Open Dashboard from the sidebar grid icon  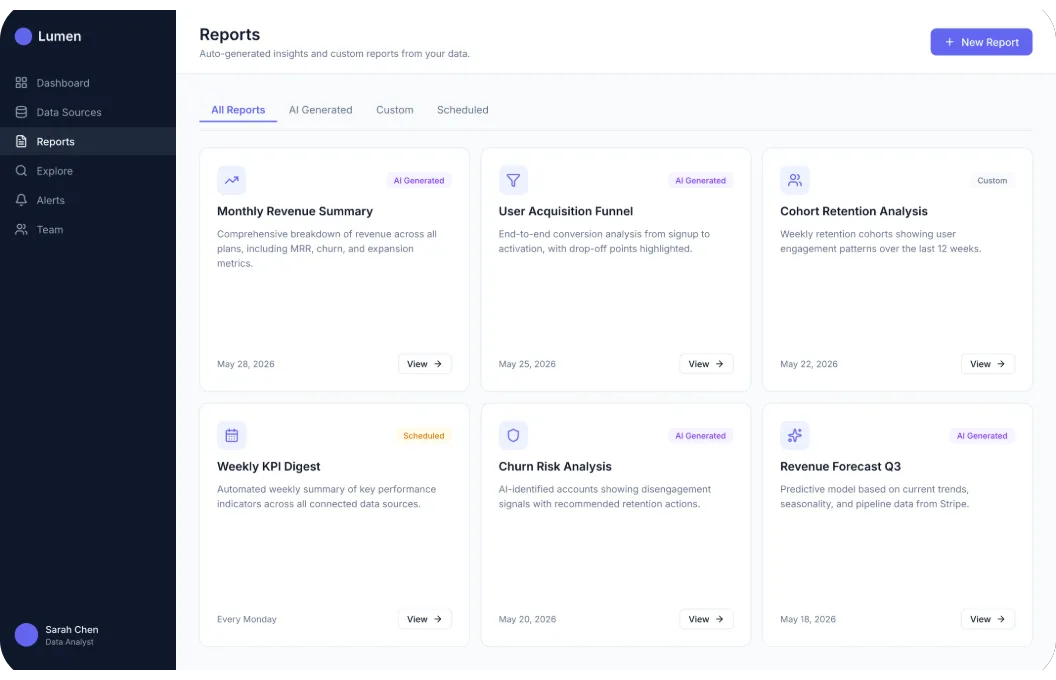point(22,83)
